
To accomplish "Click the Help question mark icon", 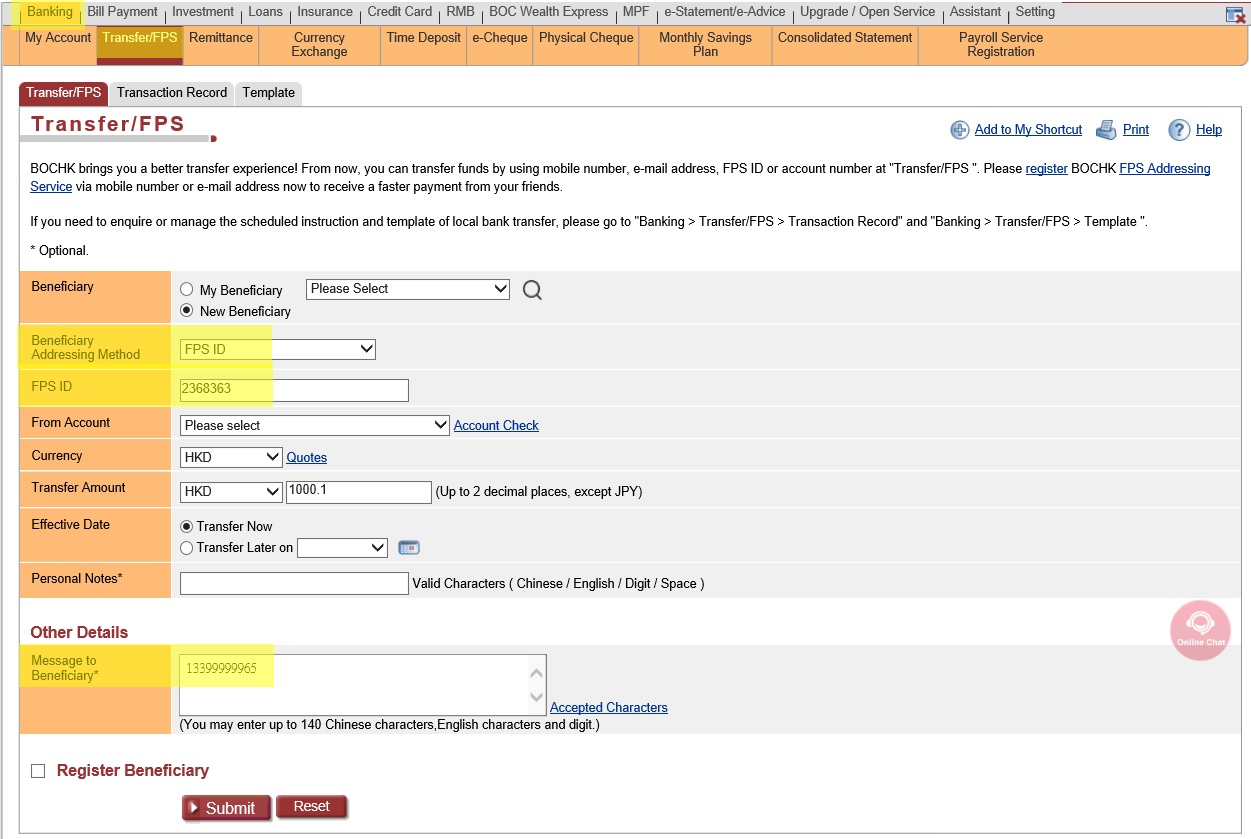I will point(1179,130).
